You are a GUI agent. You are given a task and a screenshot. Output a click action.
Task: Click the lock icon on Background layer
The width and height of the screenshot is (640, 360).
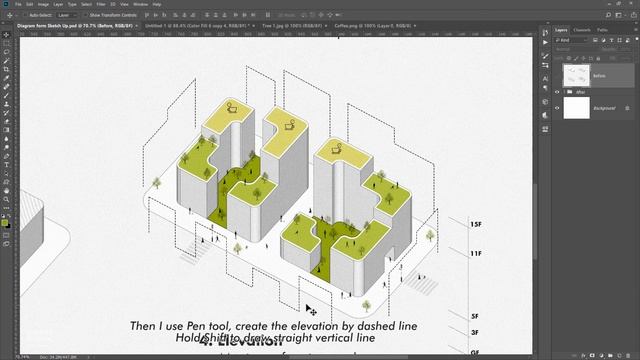[x=627, y=108]
